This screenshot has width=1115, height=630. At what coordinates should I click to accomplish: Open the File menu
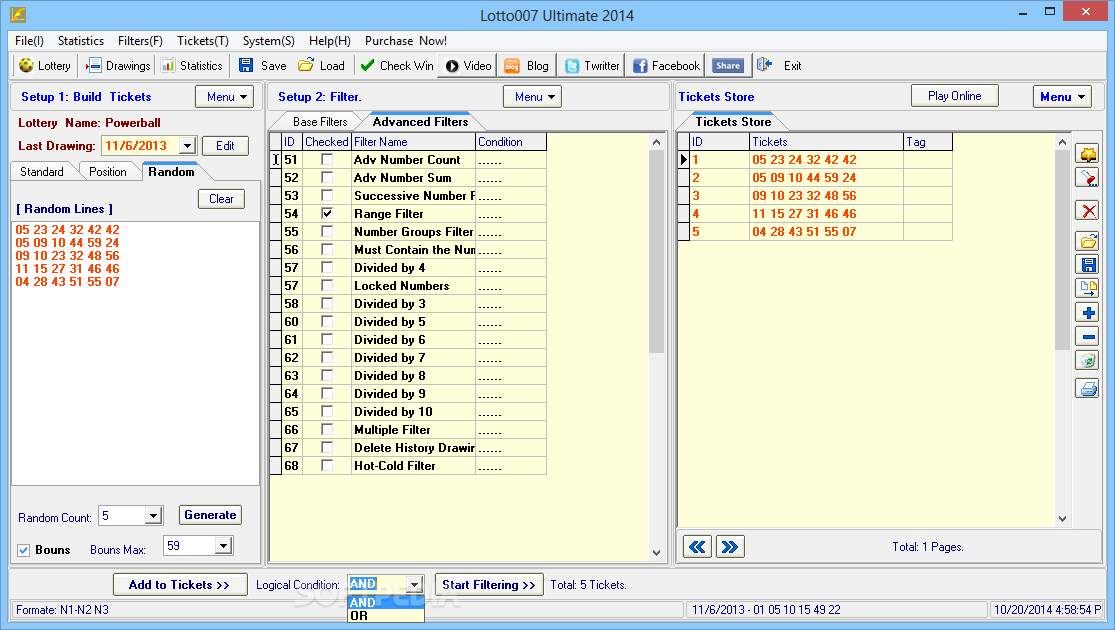click(29, 41)
